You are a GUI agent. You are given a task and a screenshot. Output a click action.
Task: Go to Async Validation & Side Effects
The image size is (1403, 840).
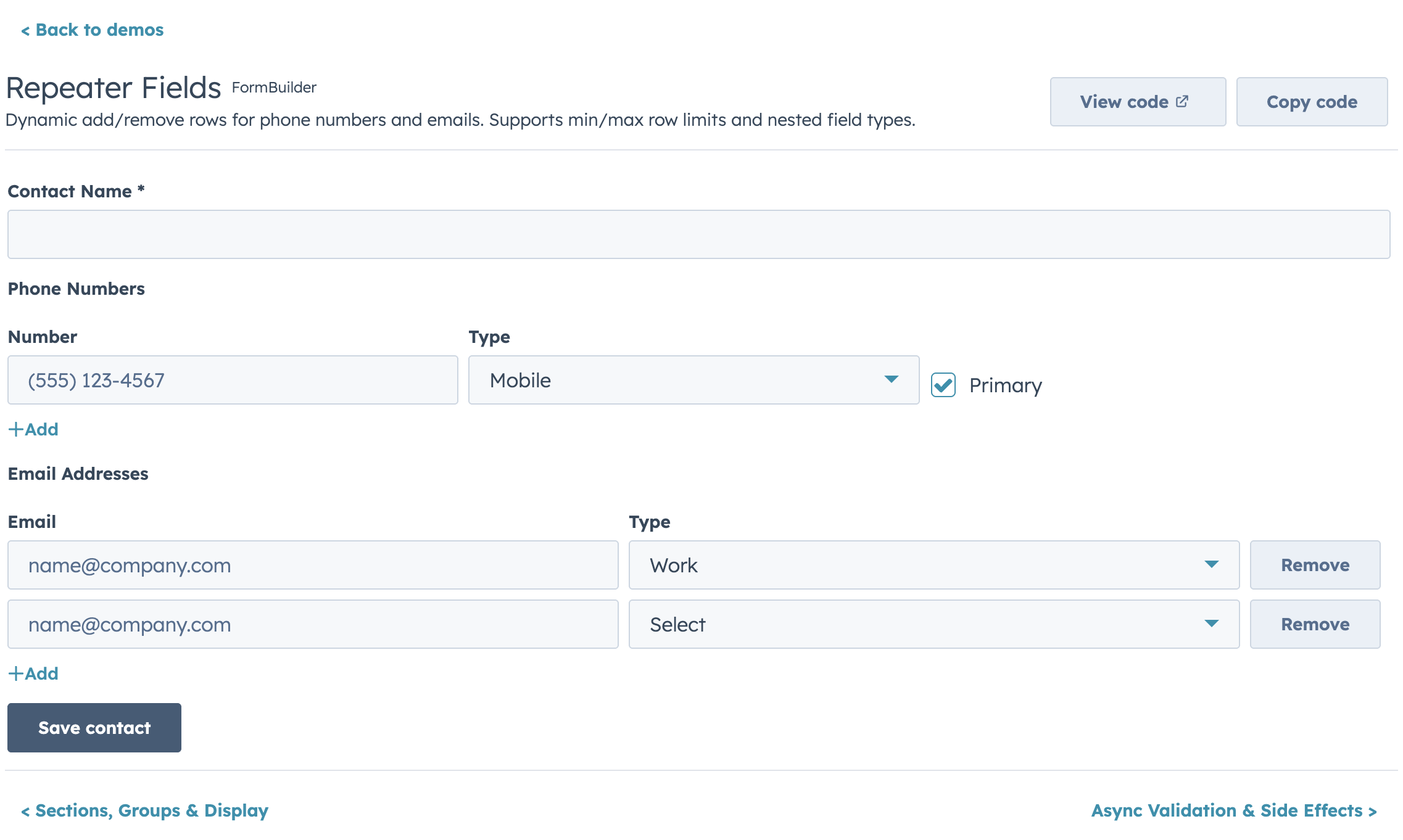[x=1233, y=810]
